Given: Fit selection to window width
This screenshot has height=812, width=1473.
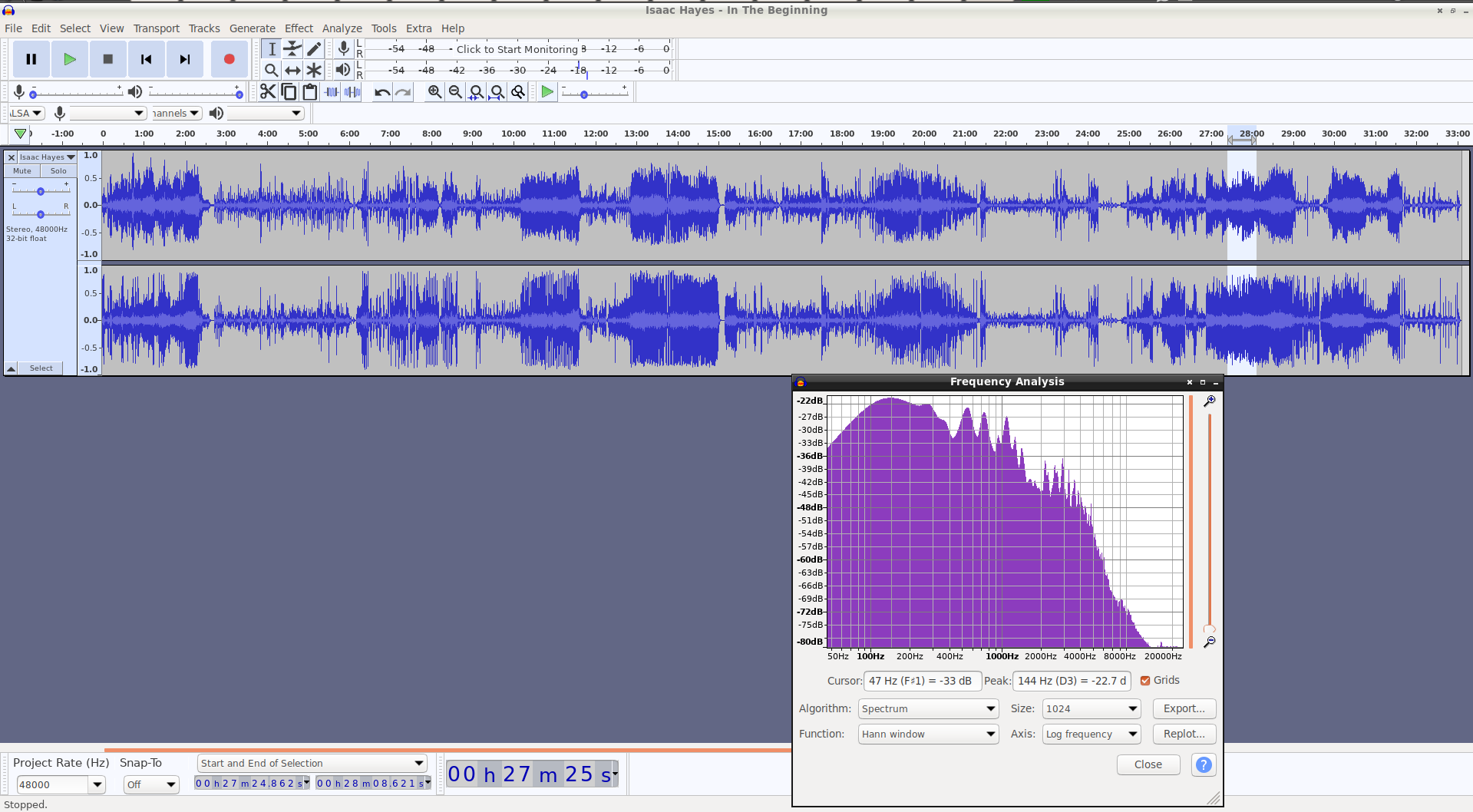Looking at the screenshot, I should point(477,92).
